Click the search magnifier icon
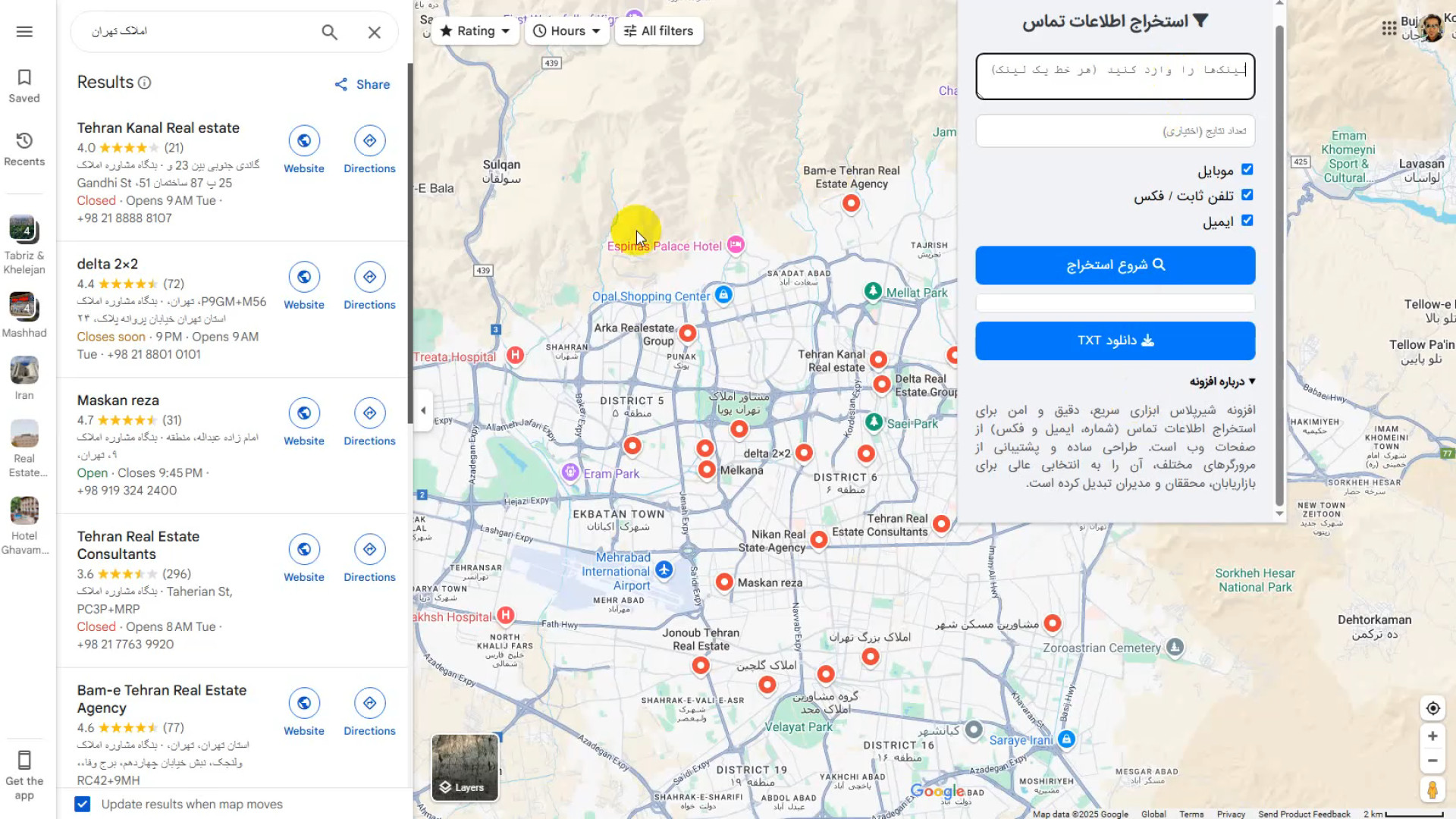The height and width of the screenshot is (819, 1456). click(x=329, y=32)
